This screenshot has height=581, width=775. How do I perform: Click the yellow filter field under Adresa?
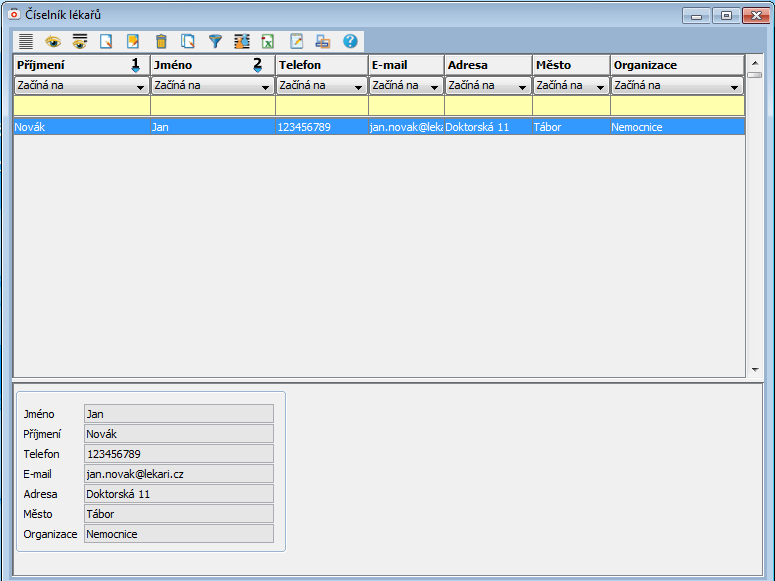488,106
